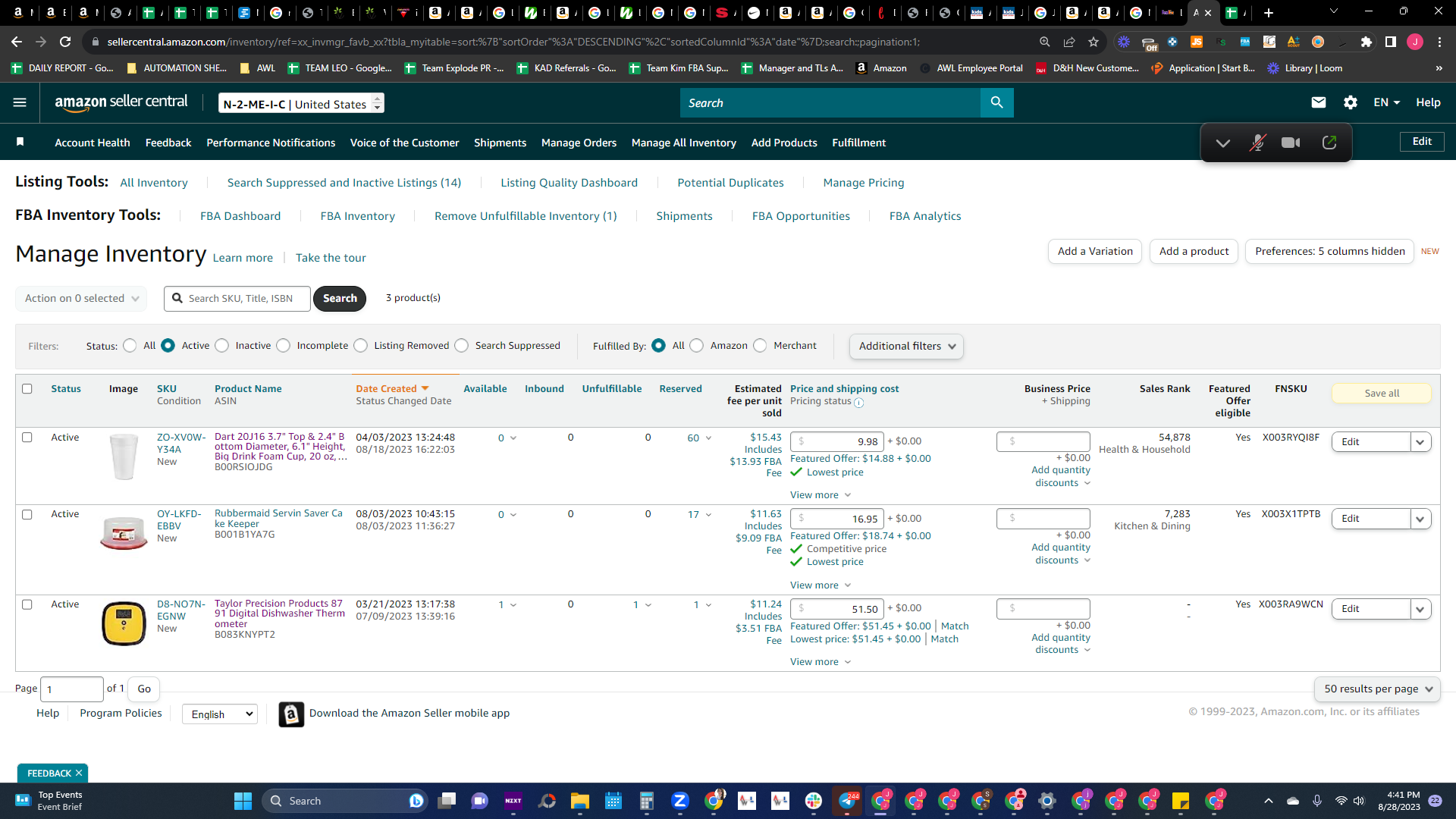Filter by Fulfilled By Merchant
The width and height of the screenshot is (1456, 819).
click(761, 346)
